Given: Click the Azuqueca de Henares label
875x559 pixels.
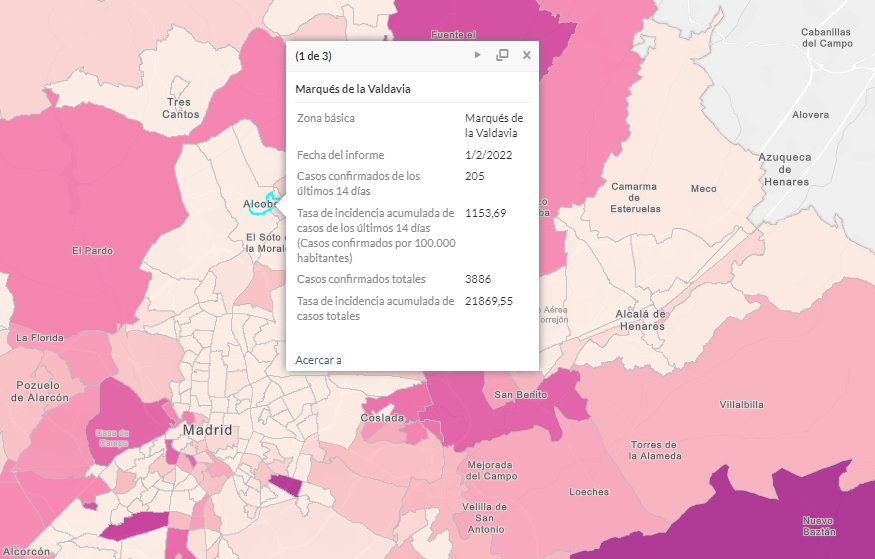Looking at the screenshot, I should (785, 169).
